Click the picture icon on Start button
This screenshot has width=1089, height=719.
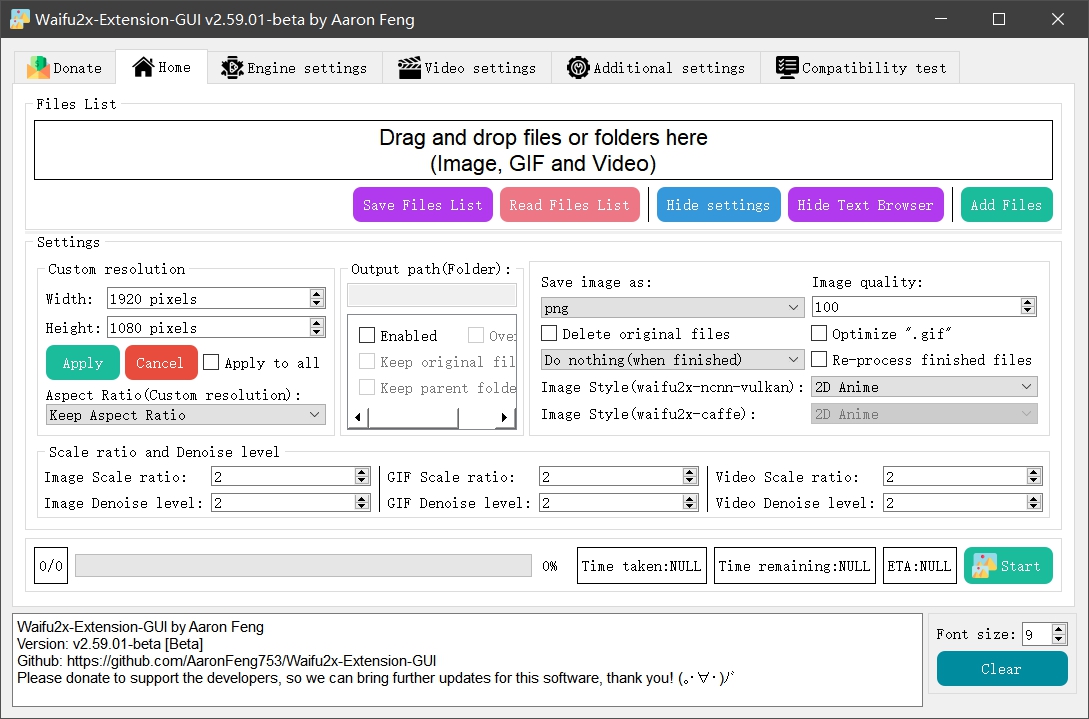[984, 565]
